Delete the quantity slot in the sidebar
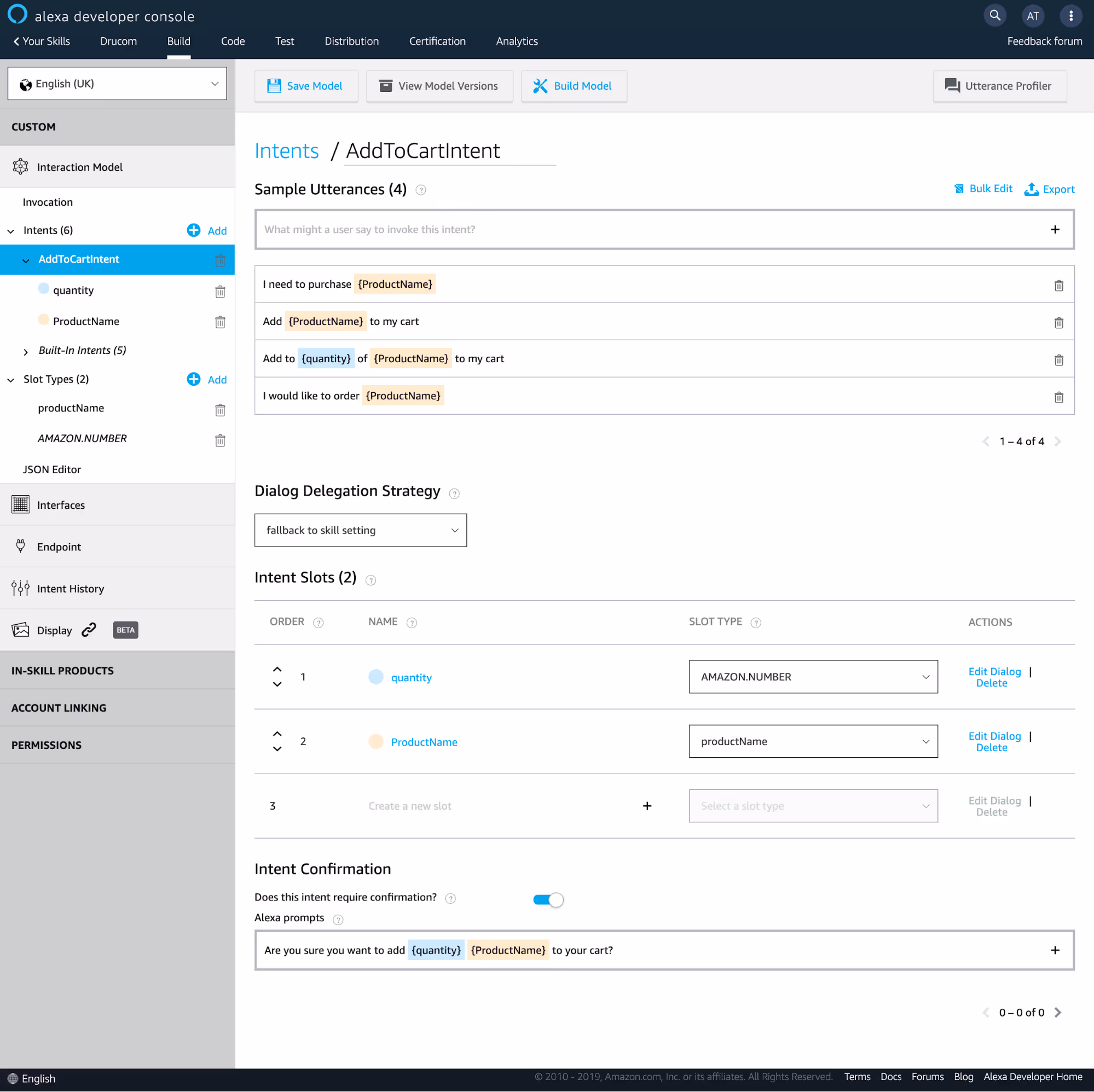 pyautogui.click(x=220, y=292)
